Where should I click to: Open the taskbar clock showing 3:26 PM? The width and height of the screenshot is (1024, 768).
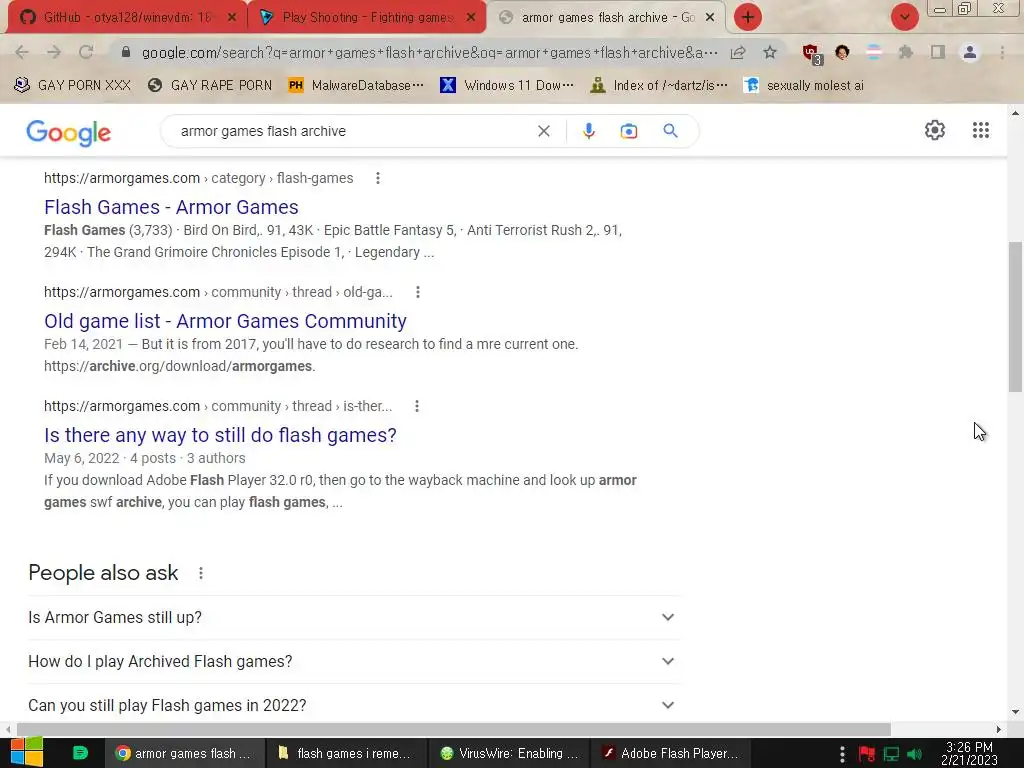(x=969, y=753)
